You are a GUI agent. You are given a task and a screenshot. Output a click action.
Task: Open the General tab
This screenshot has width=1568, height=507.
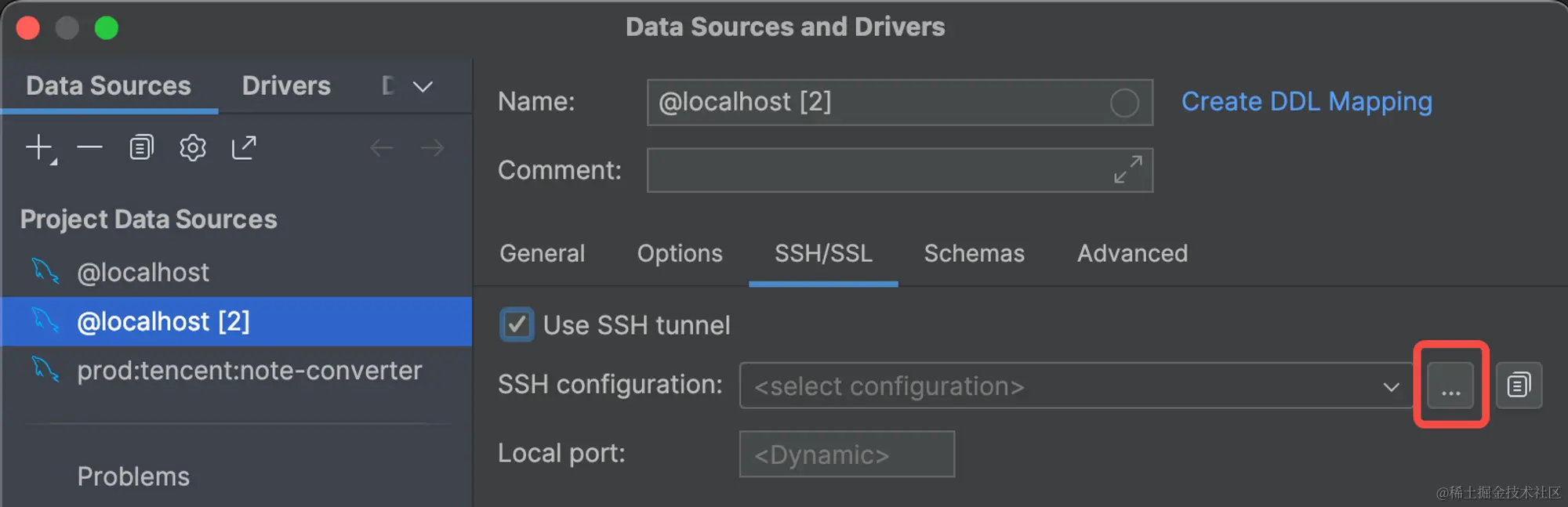(542, 253)
